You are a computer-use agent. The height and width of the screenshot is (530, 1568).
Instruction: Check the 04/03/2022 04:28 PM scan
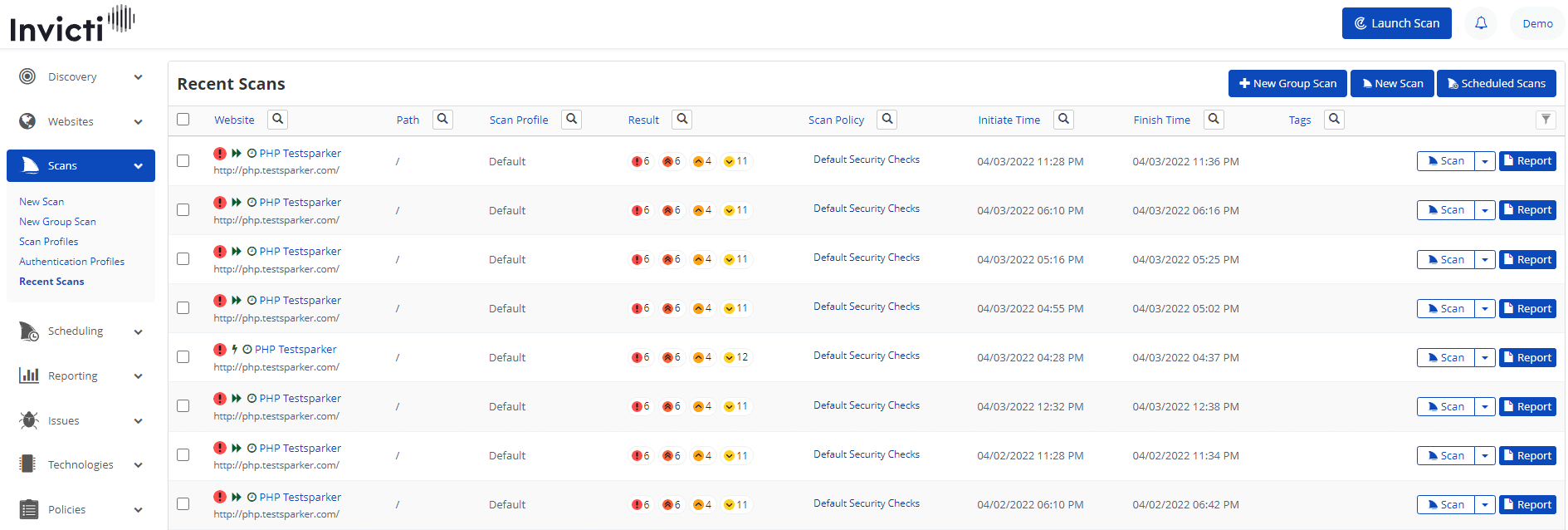[x=183, y=356]
